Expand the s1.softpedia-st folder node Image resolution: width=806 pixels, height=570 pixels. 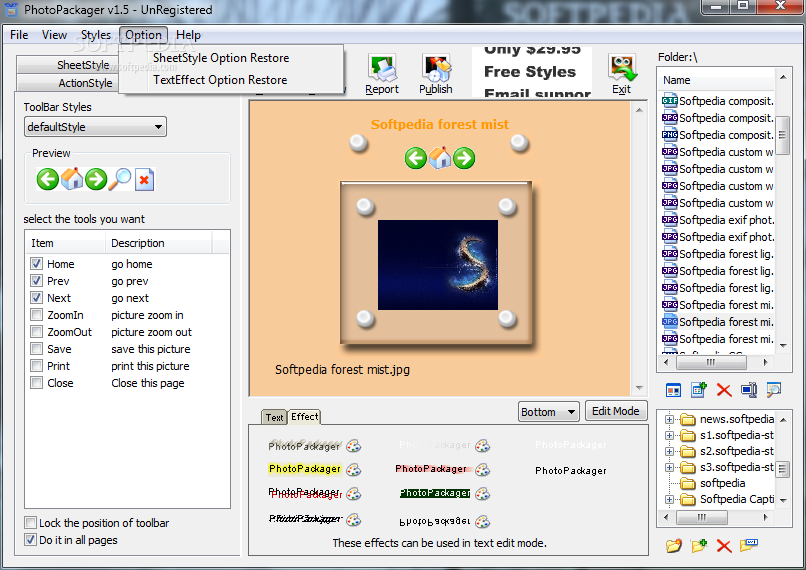(669, 435)
